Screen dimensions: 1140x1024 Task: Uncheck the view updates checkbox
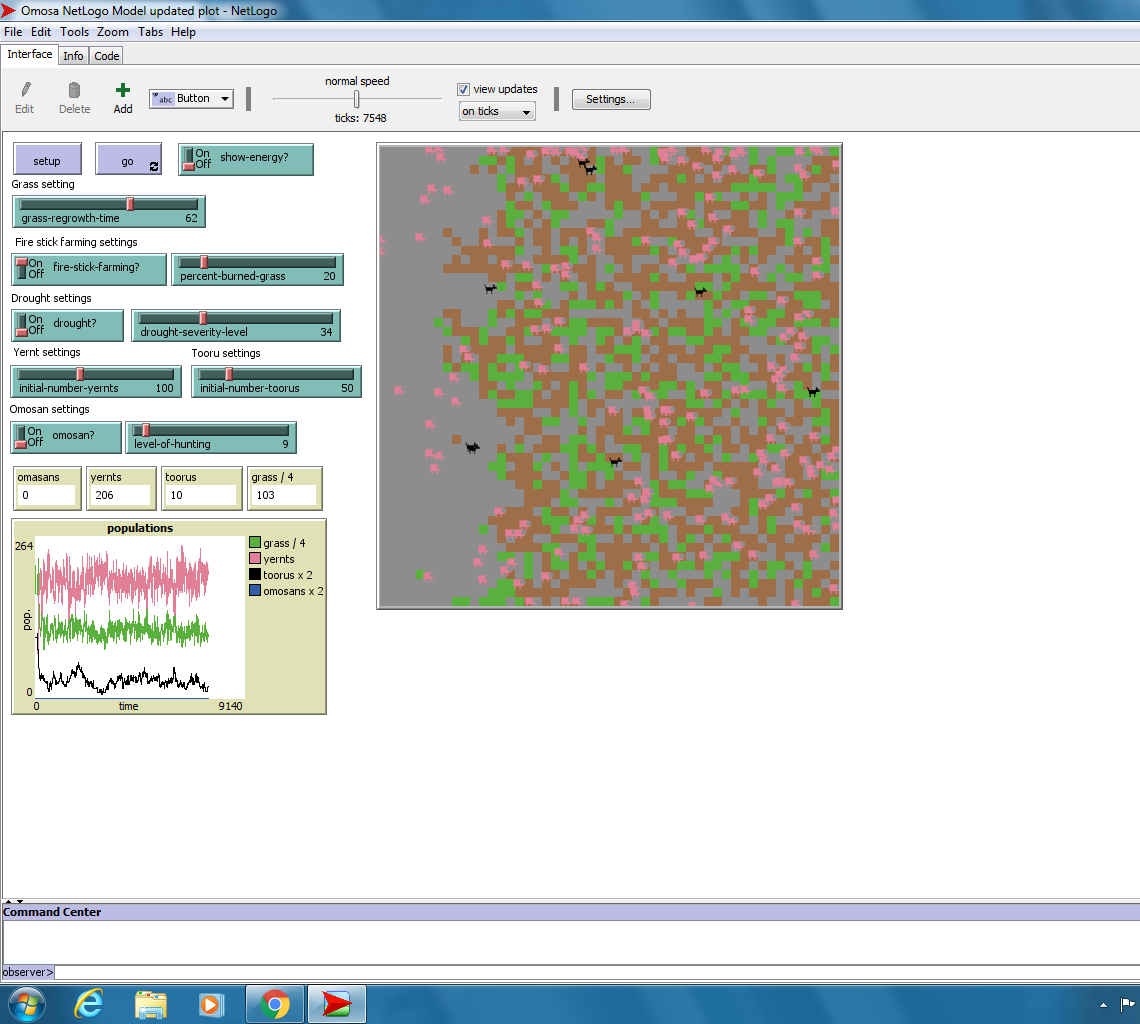(463, 89)
